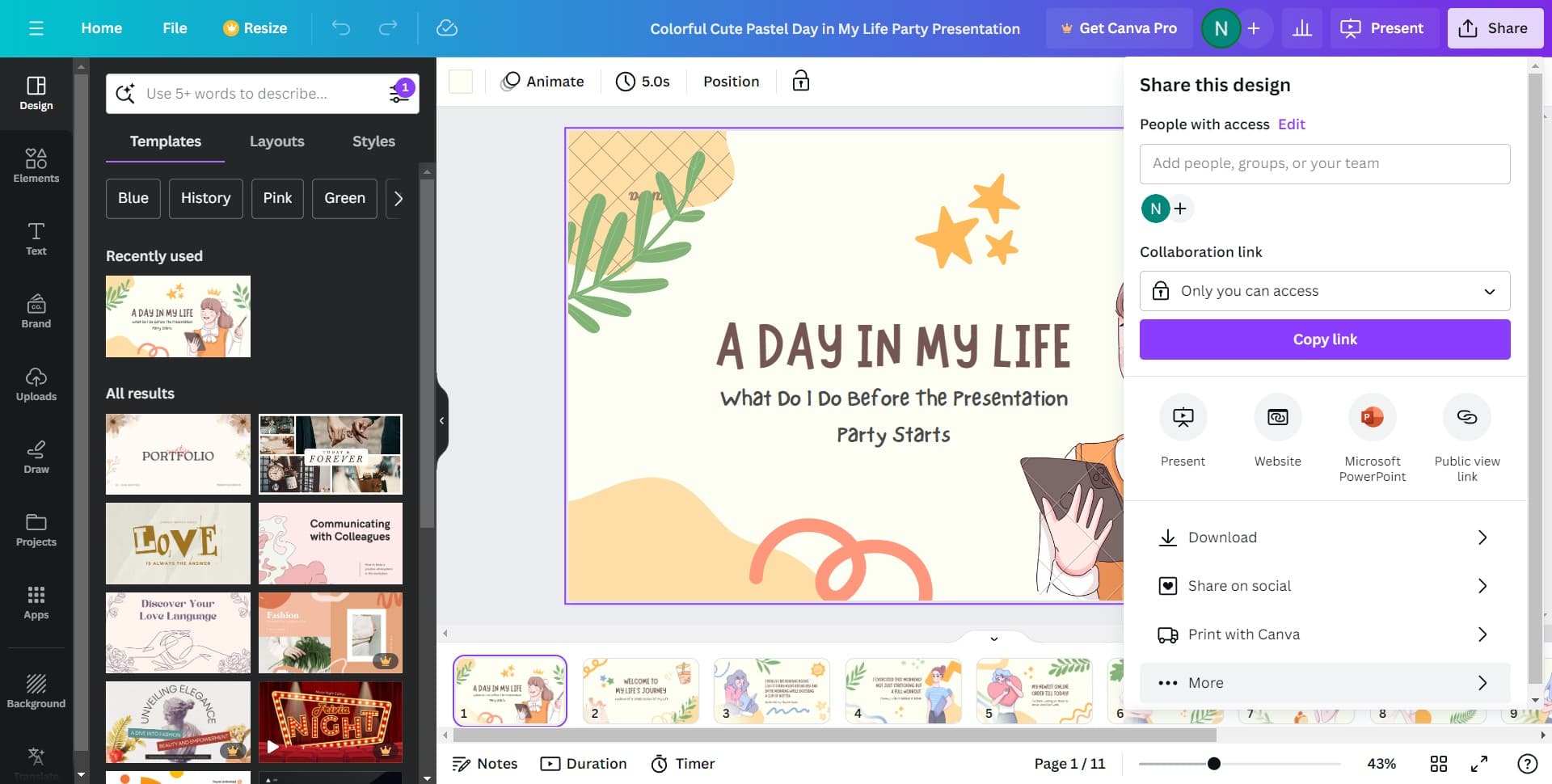The width and height of the screenshot is (1552, 784).
Task: Expand the Download options
Action: (1324, 537)
